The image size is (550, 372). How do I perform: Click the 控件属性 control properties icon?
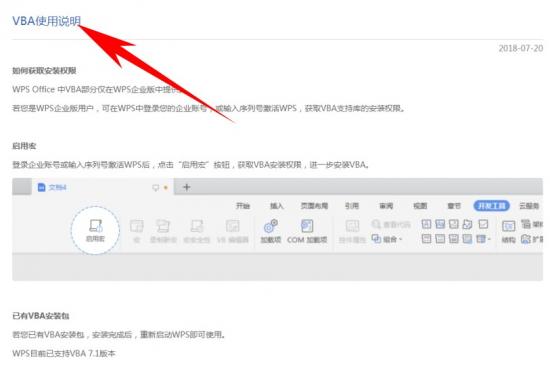click(x=352, y=231)
